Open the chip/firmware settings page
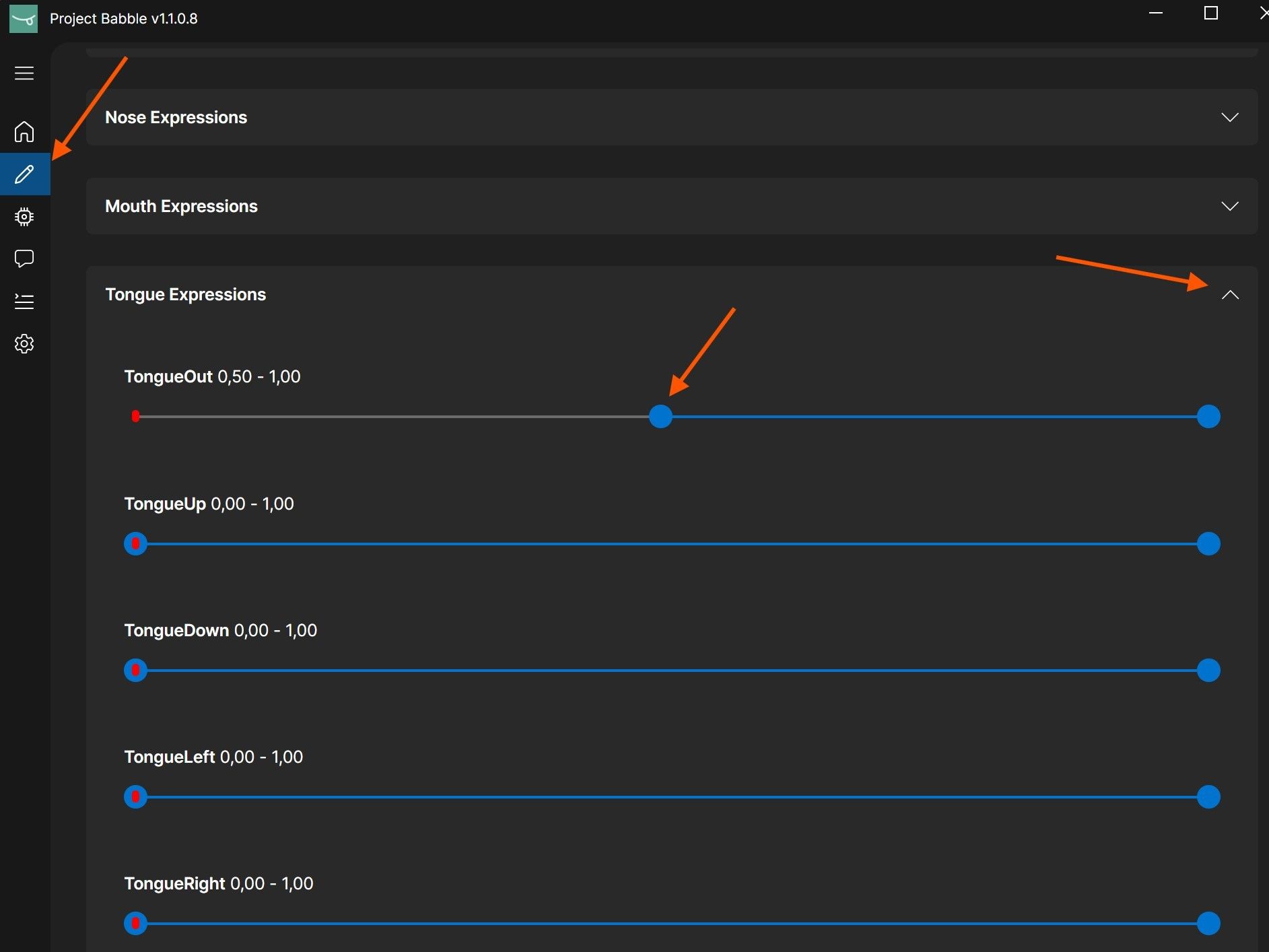1269x952 pixels. pyautogui.click(x=24, y=216)
